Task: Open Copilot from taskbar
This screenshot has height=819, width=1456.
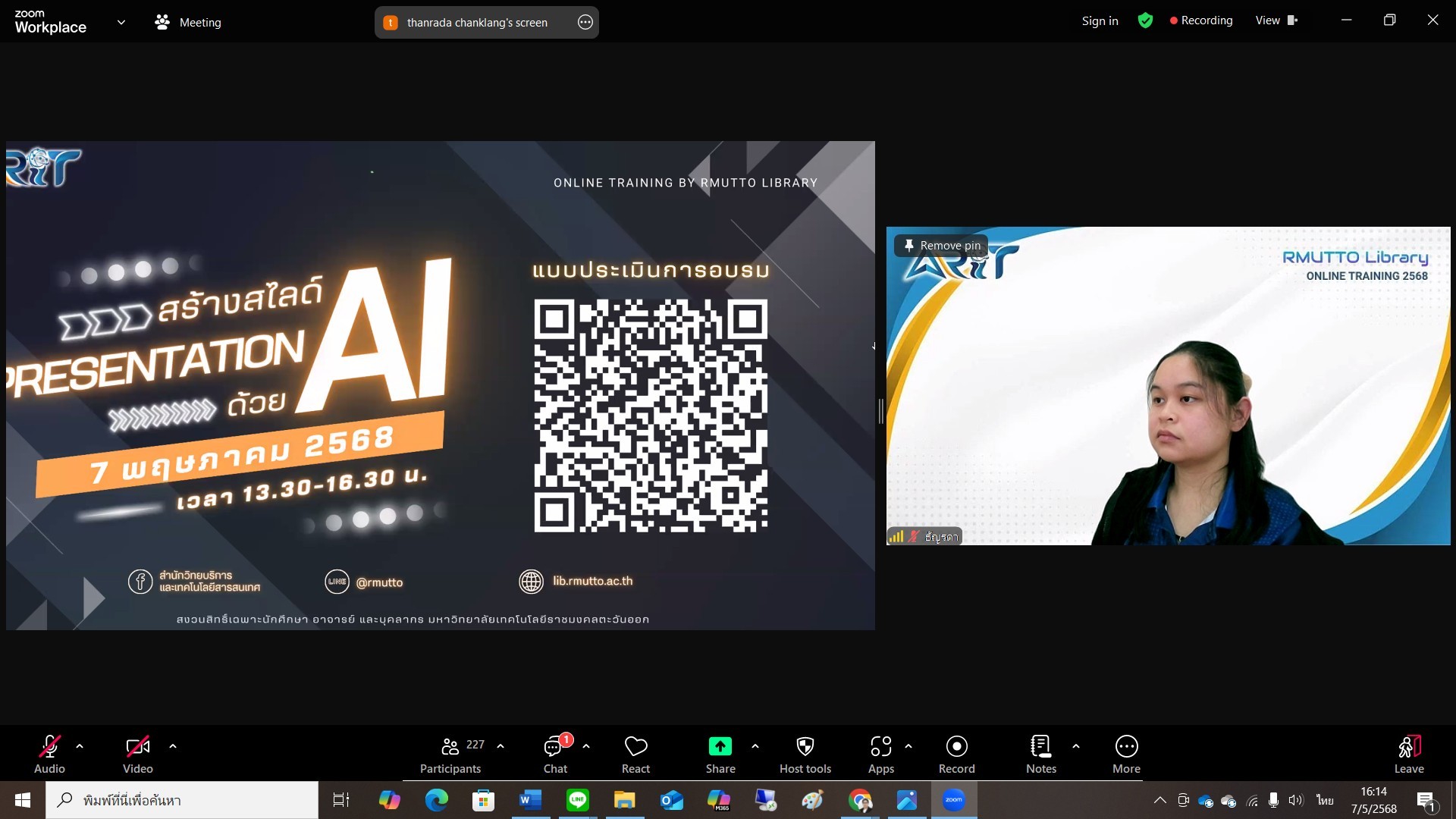Action: point(390,800)
